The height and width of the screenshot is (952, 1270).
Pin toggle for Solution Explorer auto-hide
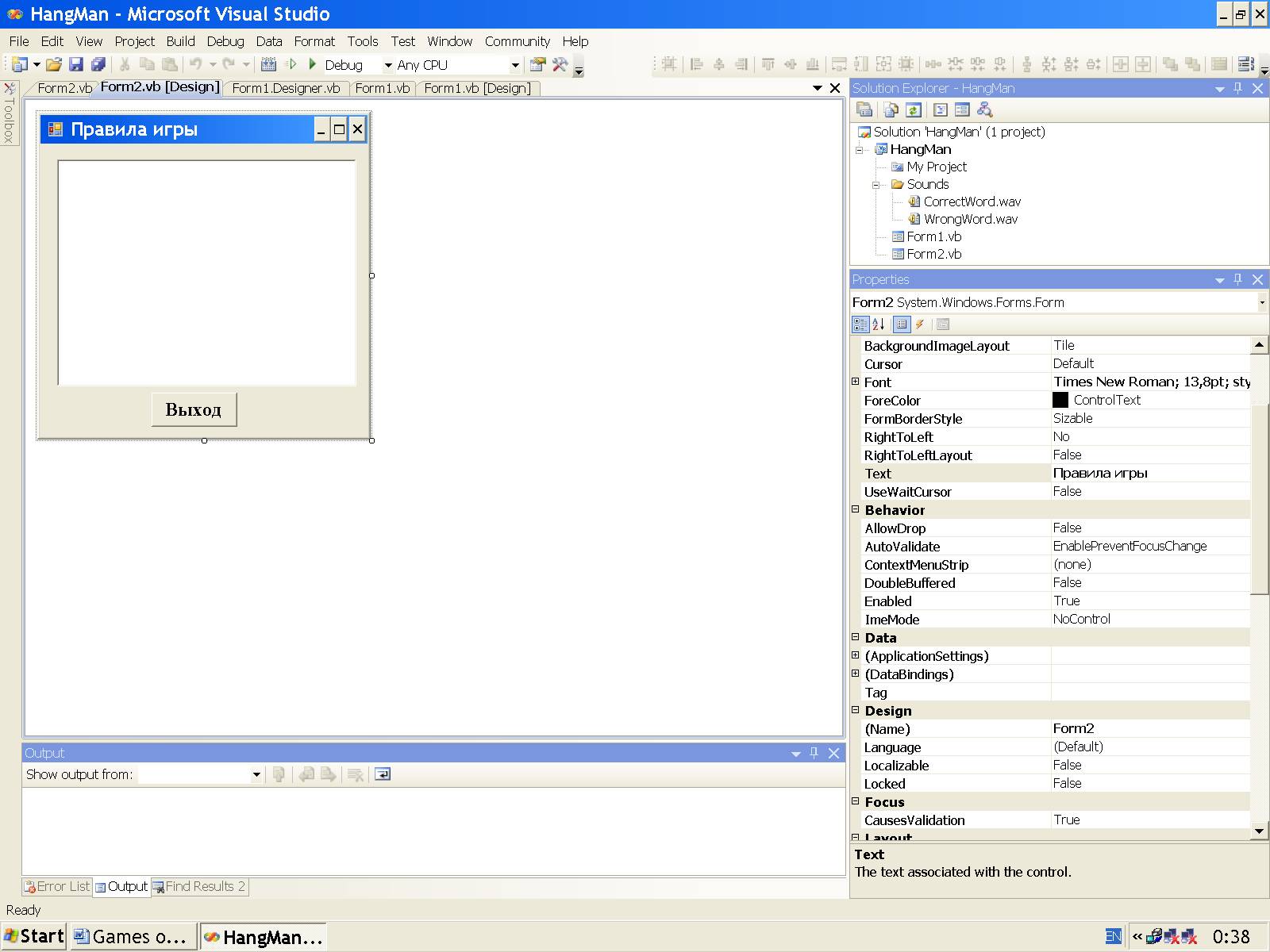[1237, 88]
